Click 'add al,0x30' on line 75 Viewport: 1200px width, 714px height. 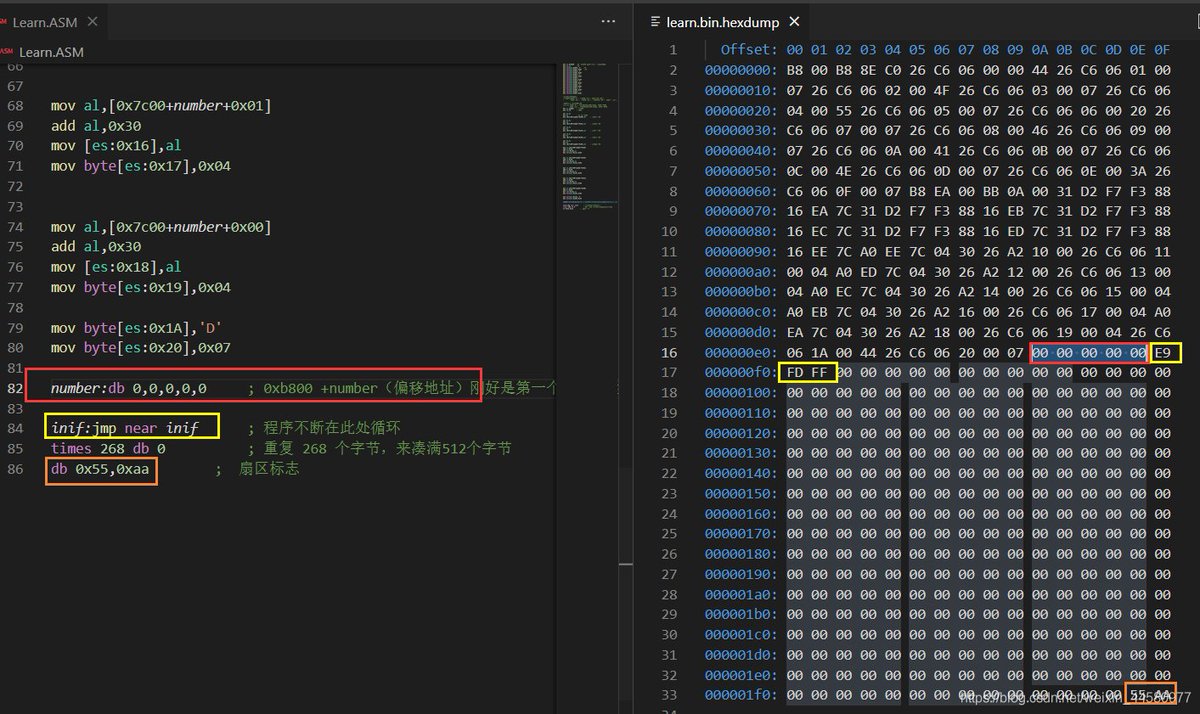[x=96, y=247]
